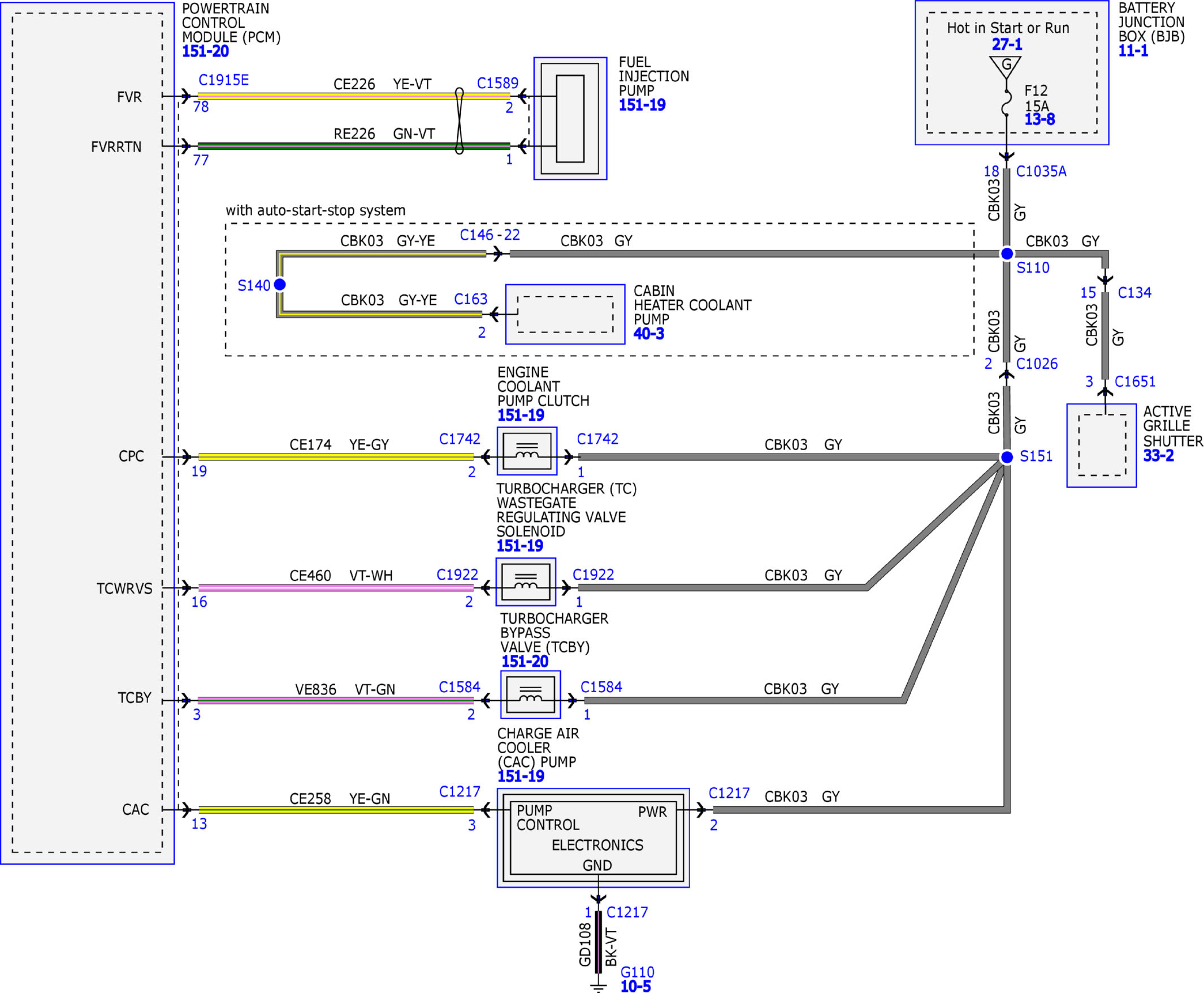The image size is (1204, 993).
Task: Select connector label C1651
Action: (x=1135, y=382)
